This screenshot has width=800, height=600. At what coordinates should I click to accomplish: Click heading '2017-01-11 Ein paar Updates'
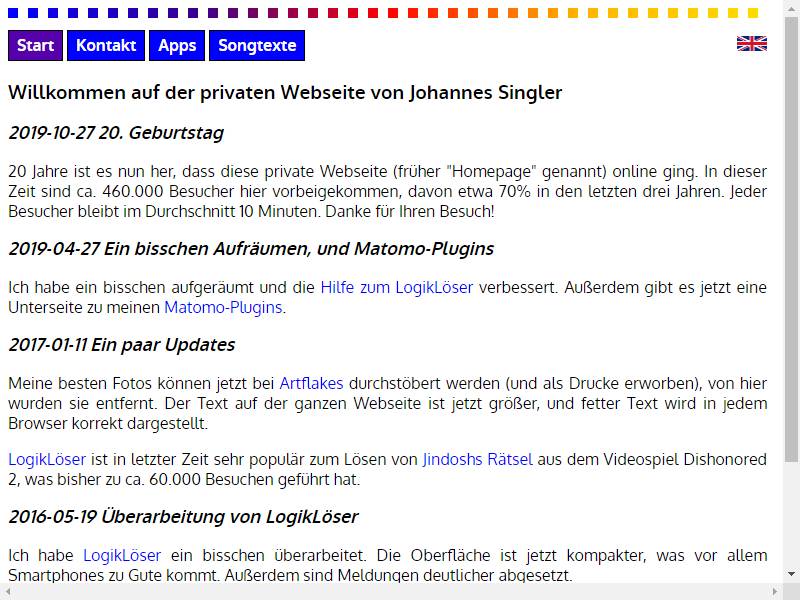coord(121,344)
